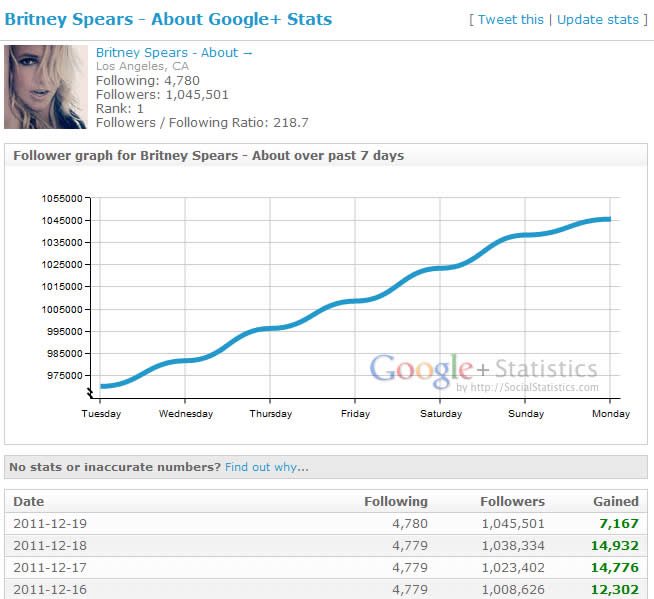Click the 14,776 gained value
This screenshot has height=599, width=654.
(x=615, y=568)
